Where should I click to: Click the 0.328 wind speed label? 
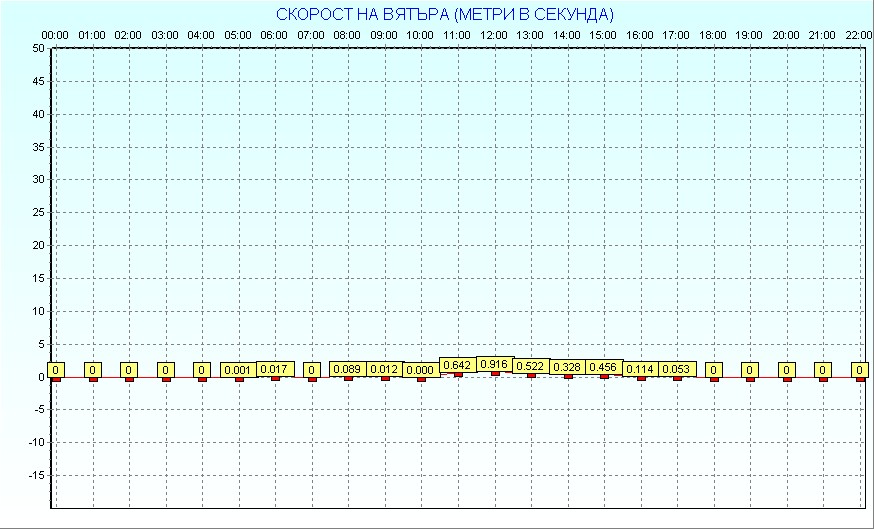tap(567, 368)
